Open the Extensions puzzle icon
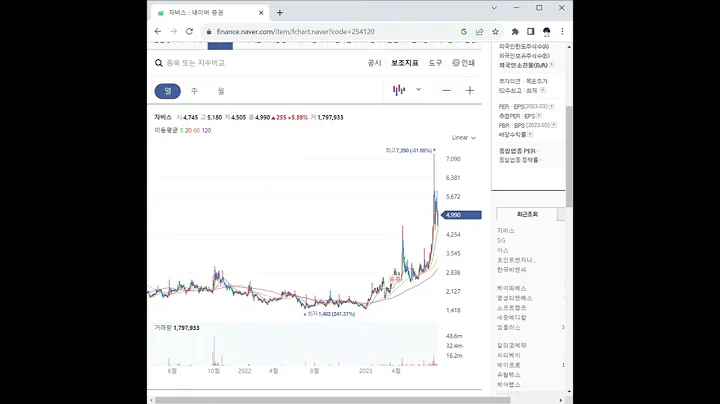This screenshot has height=404, width=720. click(515, 32)
